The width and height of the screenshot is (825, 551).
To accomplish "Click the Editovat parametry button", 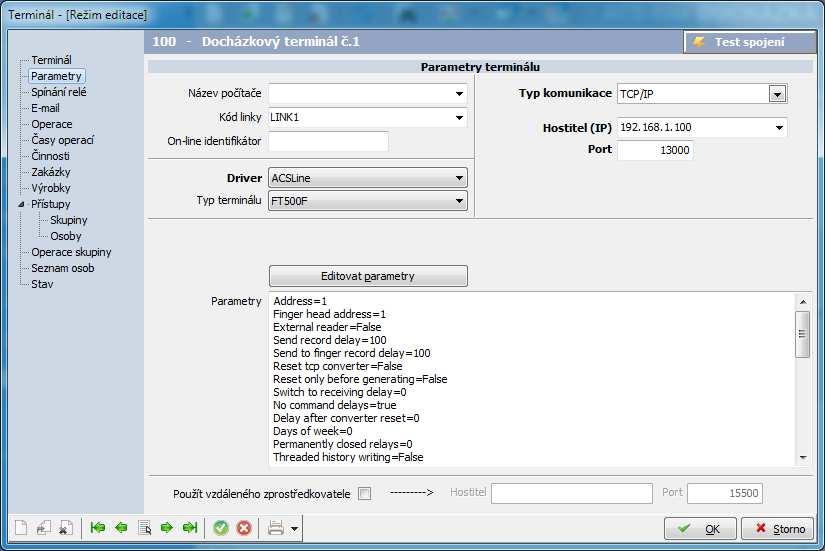I will [368, 276].
